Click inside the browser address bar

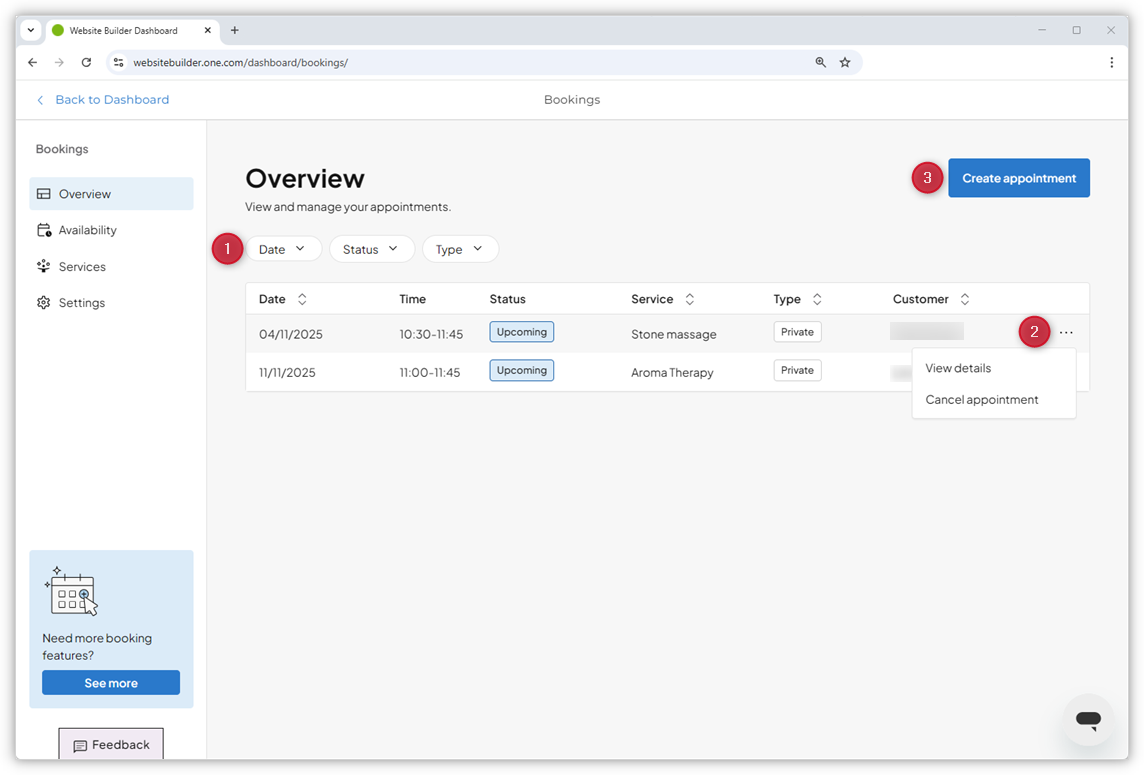point(400,62)
